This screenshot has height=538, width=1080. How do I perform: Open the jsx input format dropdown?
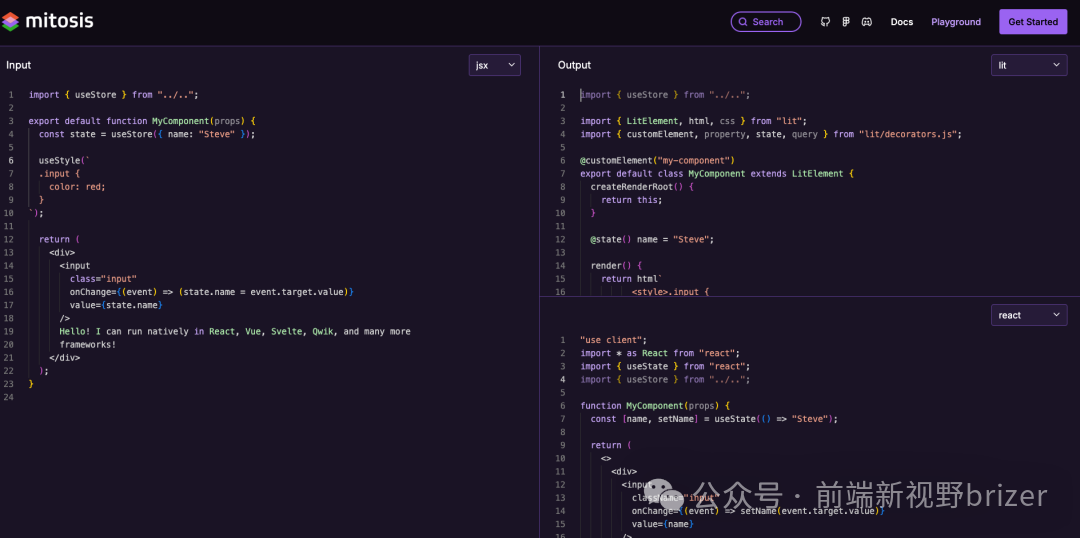point(495,65)
